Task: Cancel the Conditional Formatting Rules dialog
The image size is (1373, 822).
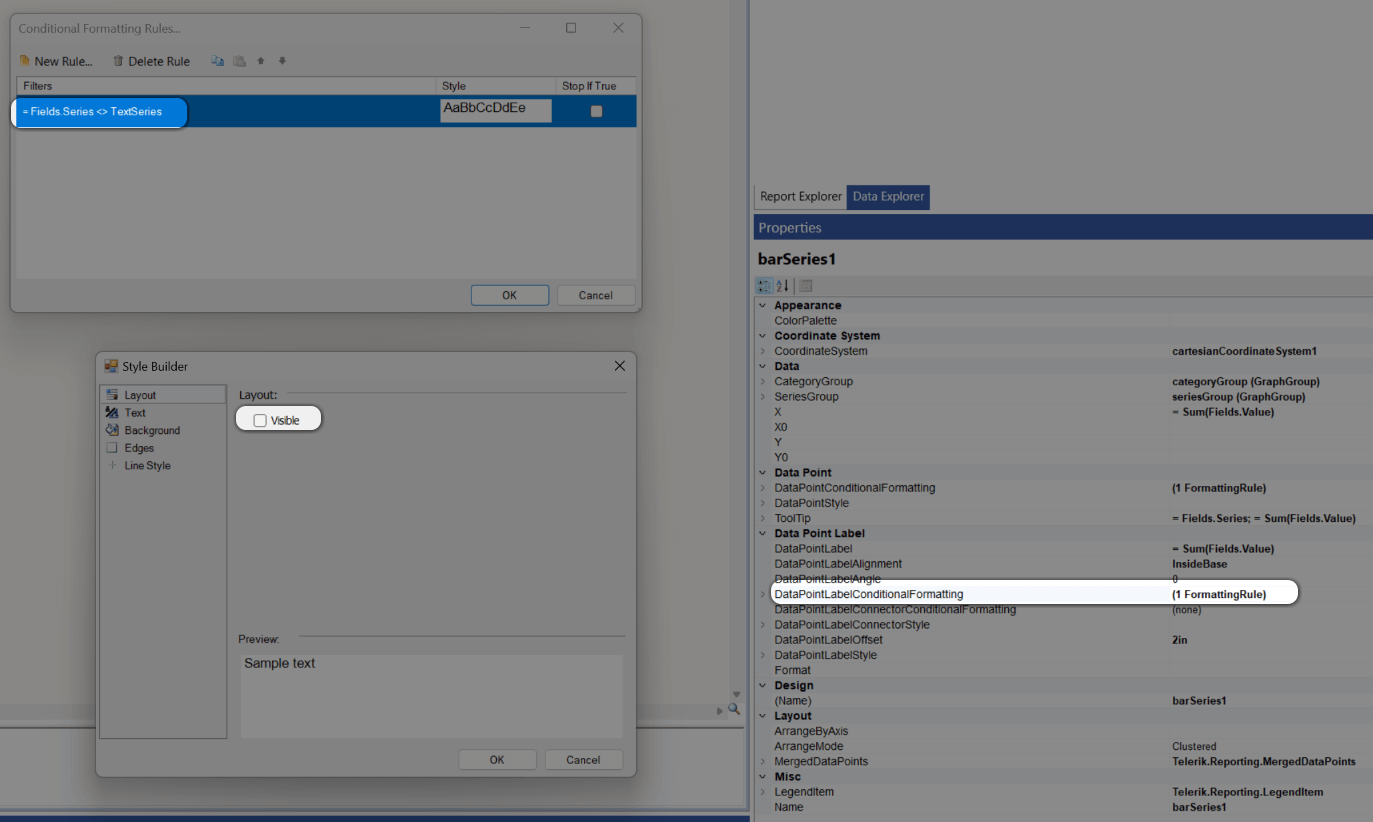Action: [596, 294]
